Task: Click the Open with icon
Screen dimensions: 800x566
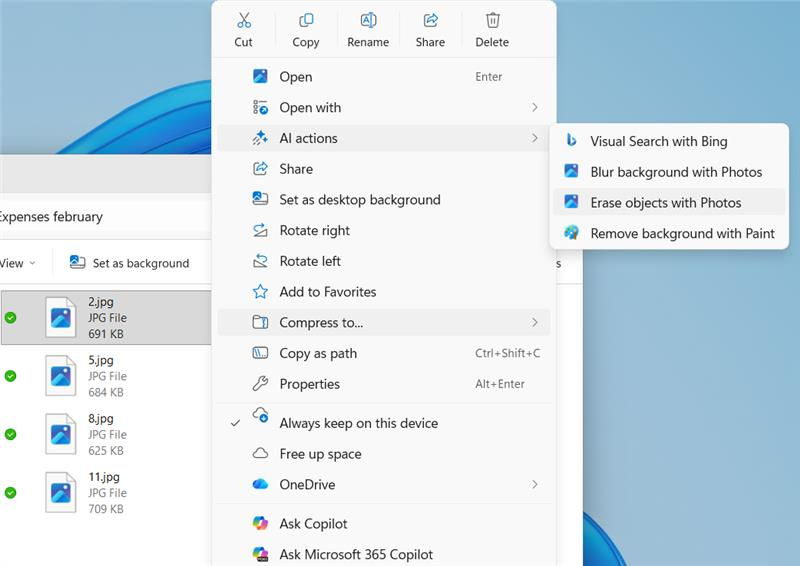Action: point(260,107)
